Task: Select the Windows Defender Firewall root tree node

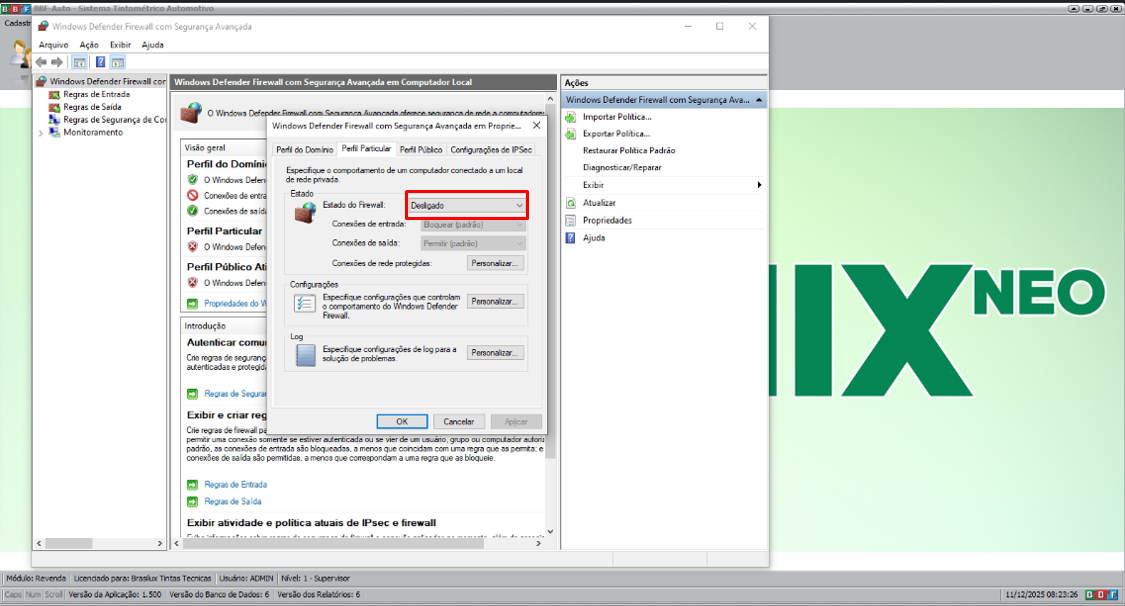Action: pos(108,81)
